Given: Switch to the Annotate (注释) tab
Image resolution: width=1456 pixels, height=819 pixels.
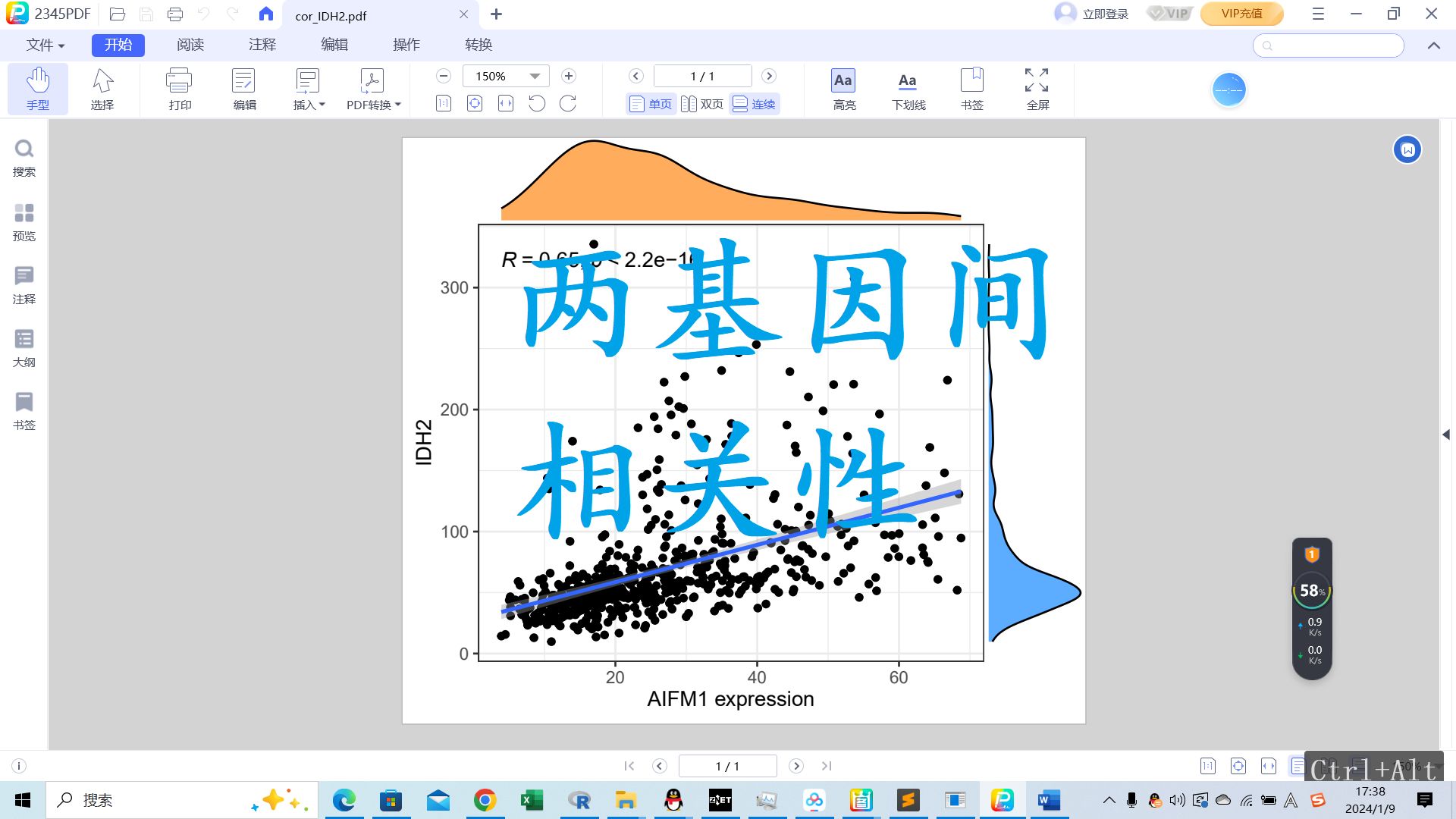Looking at the screenshot, I should pos(262,45).
